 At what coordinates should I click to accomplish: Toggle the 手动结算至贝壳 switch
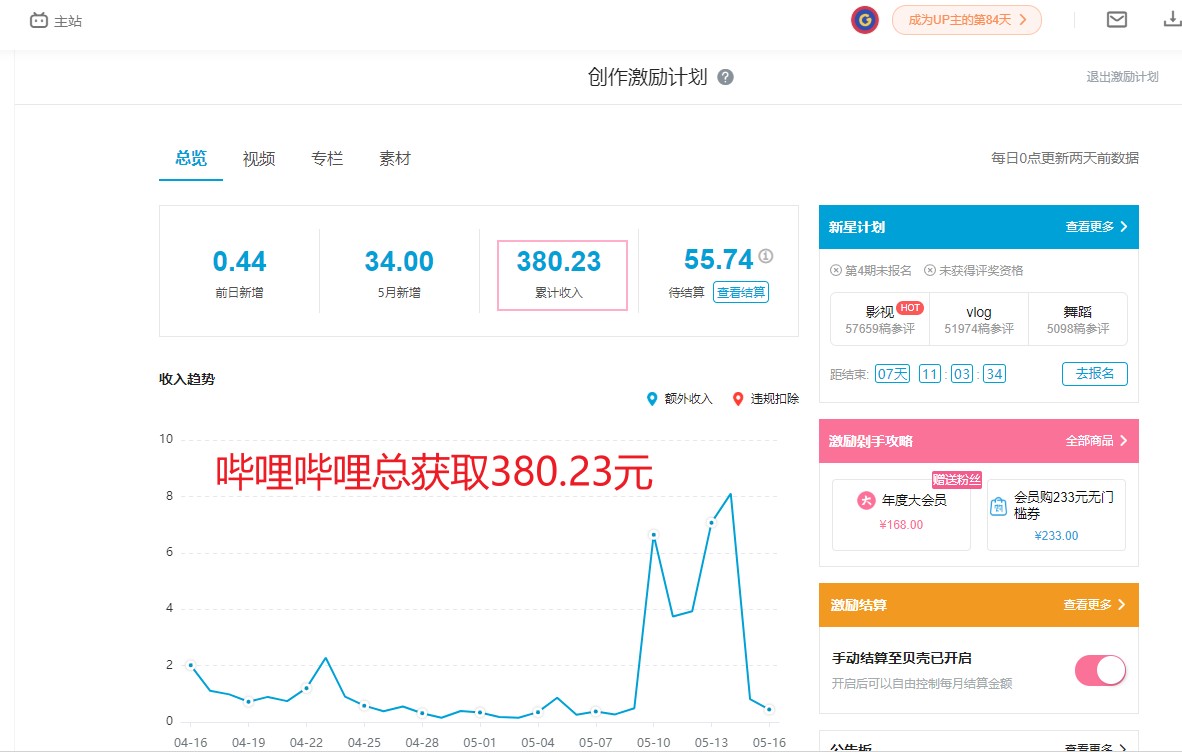(1101, 670)
